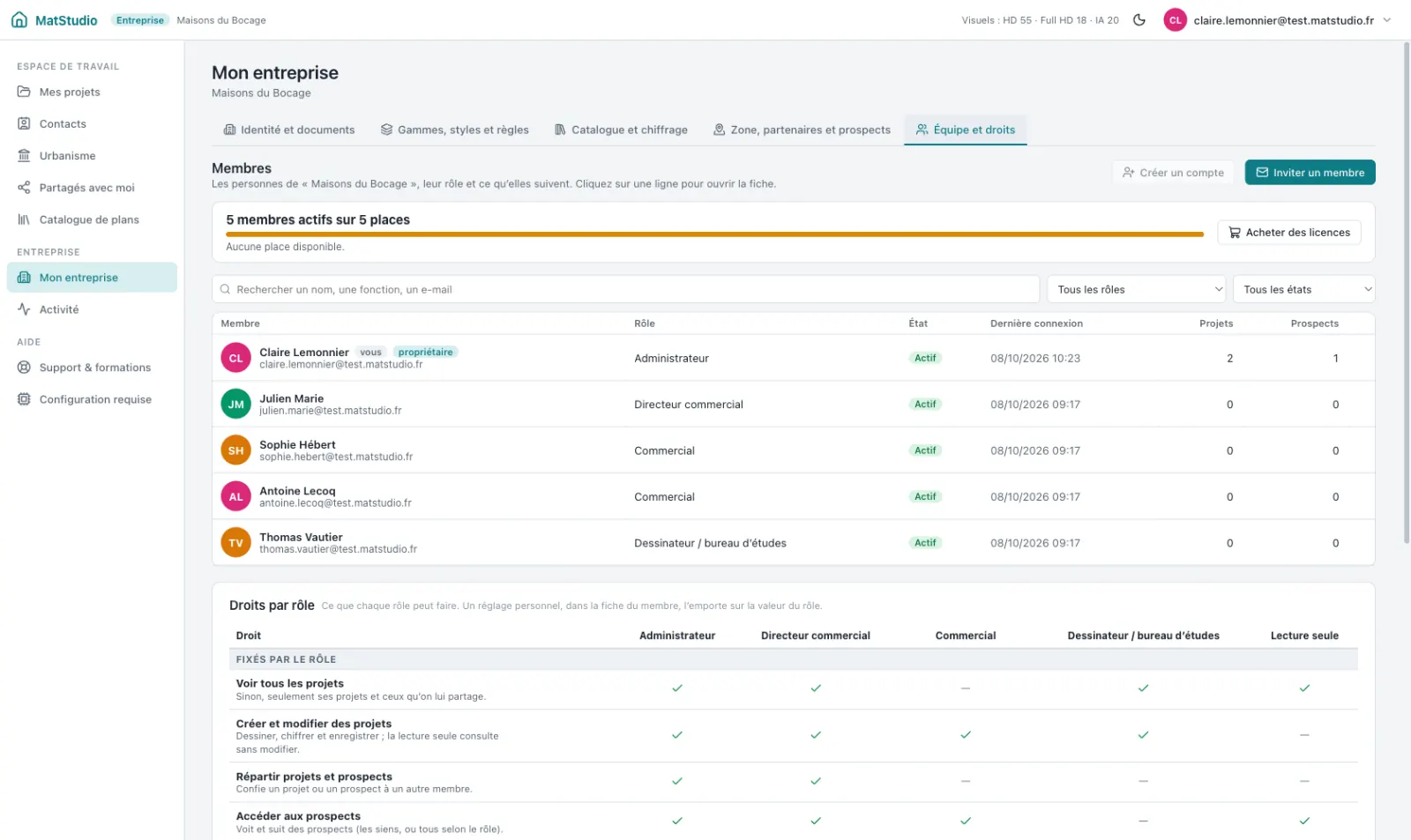
Task: Click Thomas Vautier's Dessinateur / bureau d'études role
Action: coord(710,543)
